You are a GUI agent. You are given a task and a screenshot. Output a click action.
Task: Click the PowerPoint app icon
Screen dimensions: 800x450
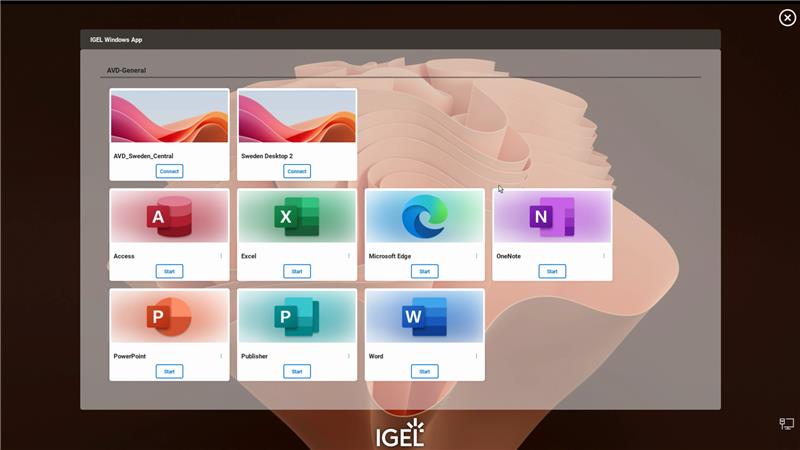(169, 316)
